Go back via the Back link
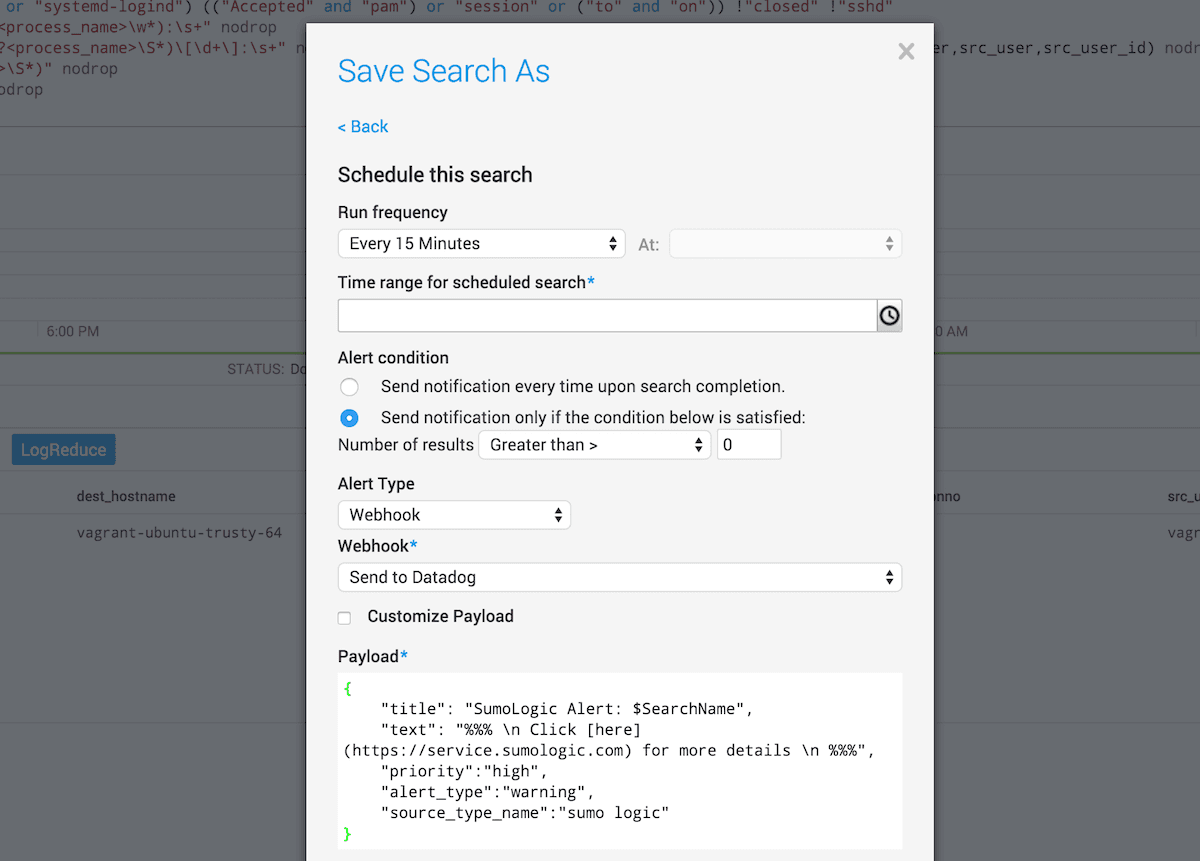Image resolution: width=1200 pixels, height=861 pixels. click(x=363, y=126)
